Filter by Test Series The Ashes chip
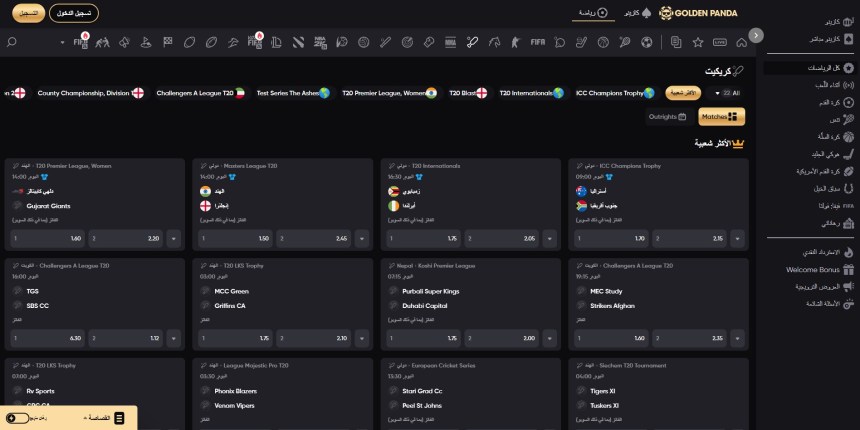Viewport: 860px width, 430px height. (293, 93)
